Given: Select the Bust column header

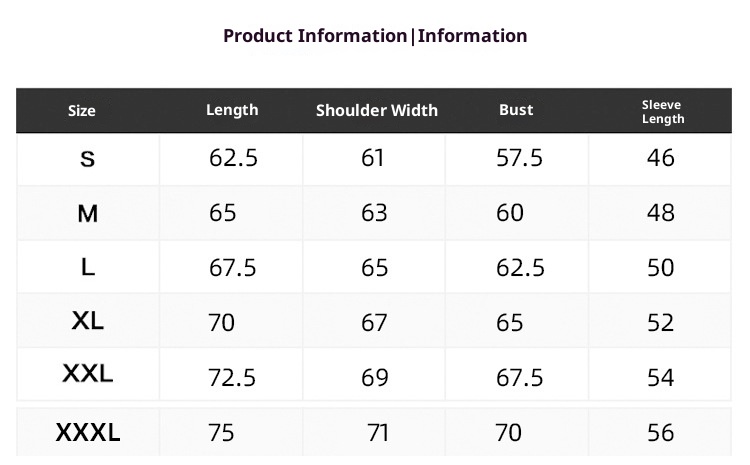Looking at the screenshot, I should tap(516, 110).
